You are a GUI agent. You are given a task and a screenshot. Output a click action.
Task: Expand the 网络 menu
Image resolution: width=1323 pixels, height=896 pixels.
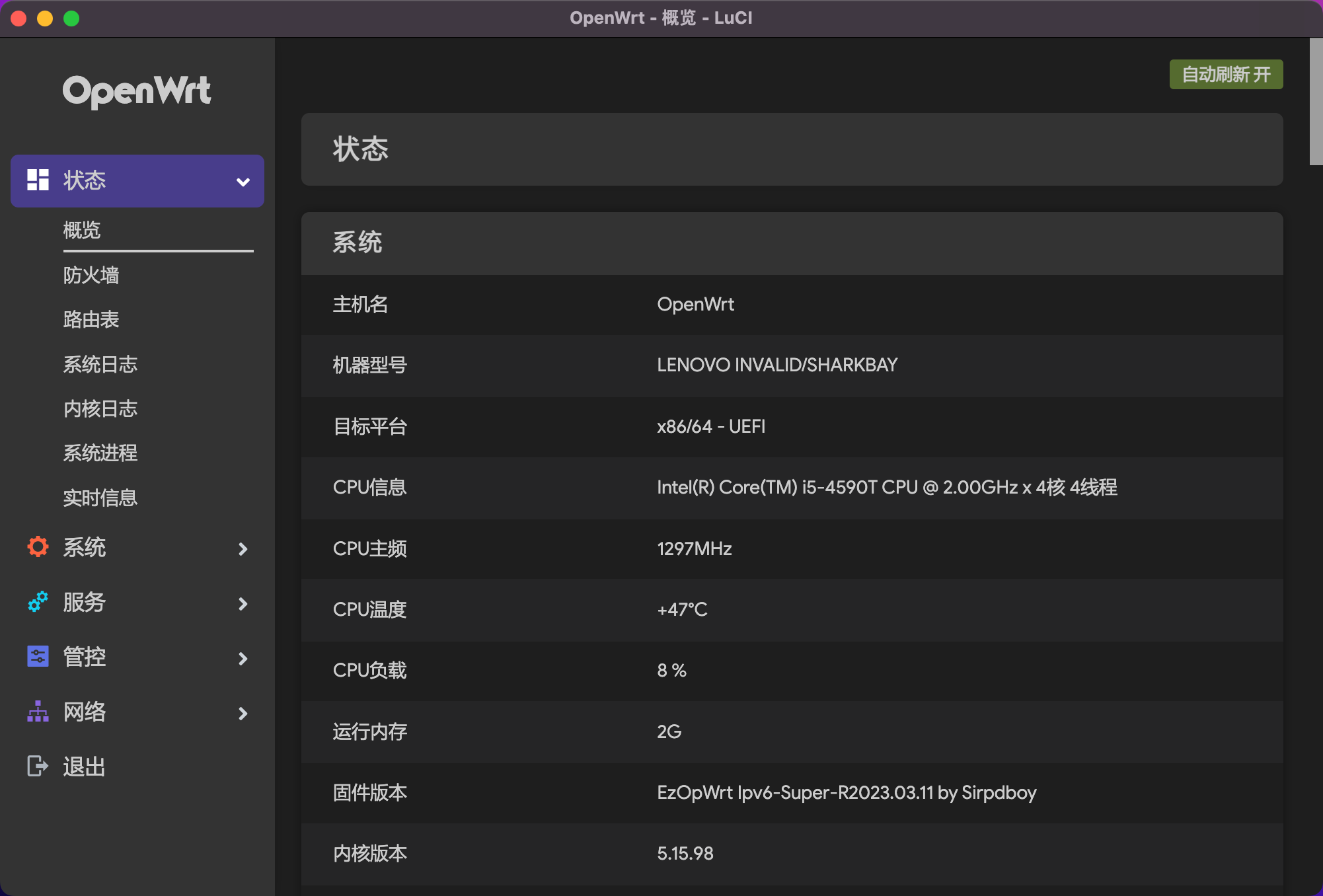point(242,714)
